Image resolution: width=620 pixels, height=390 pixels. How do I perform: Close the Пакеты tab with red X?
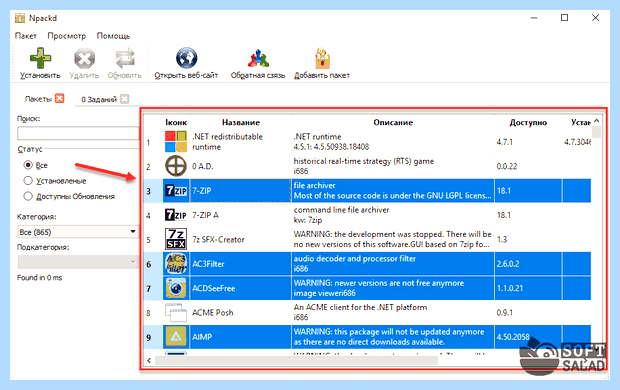point(60,98)
